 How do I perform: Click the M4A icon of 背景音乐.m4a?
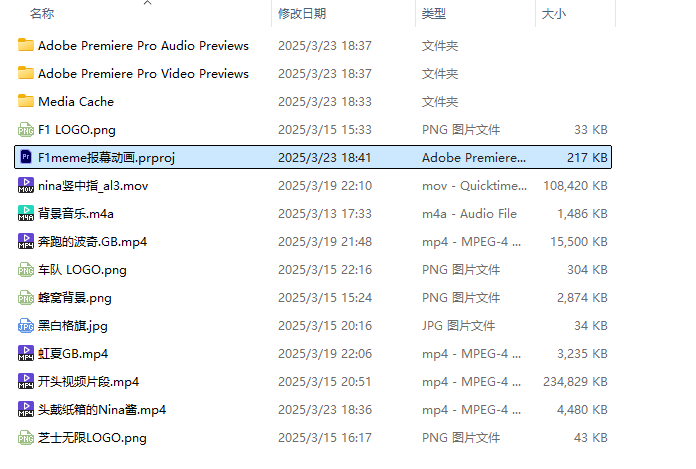tap(26, 213)
